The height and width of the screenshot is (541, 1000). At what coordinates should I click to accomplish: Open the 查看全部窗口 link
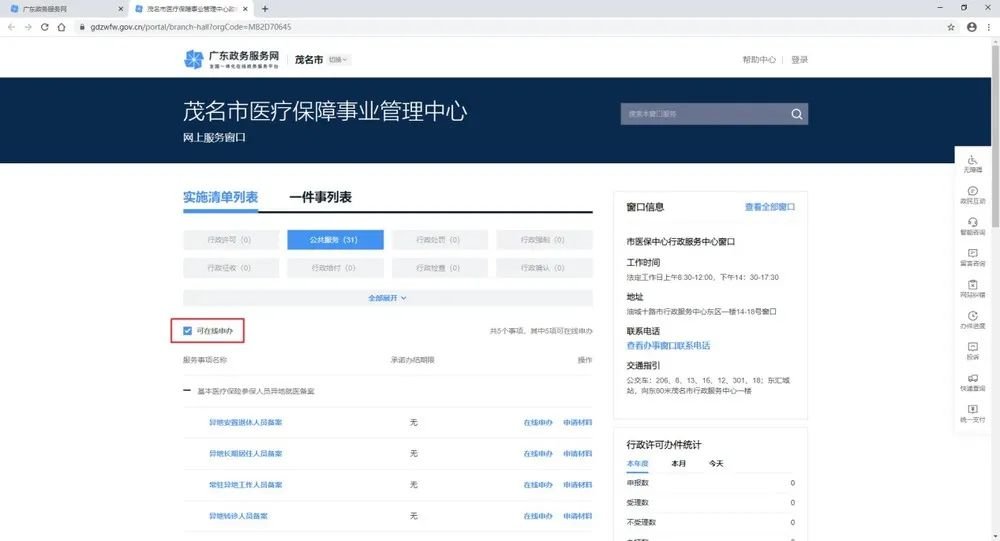point(769,207)
